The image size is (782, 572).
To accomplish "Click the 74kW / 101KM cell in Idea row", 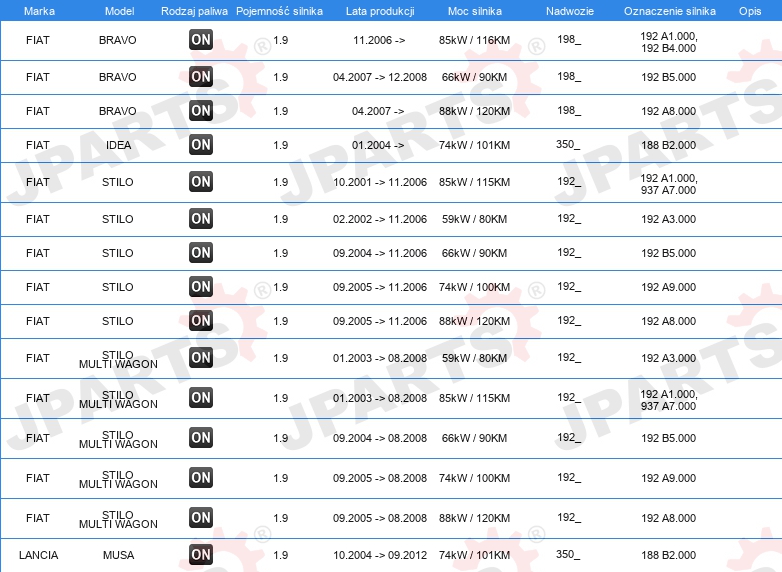I will tap(474, 145).
